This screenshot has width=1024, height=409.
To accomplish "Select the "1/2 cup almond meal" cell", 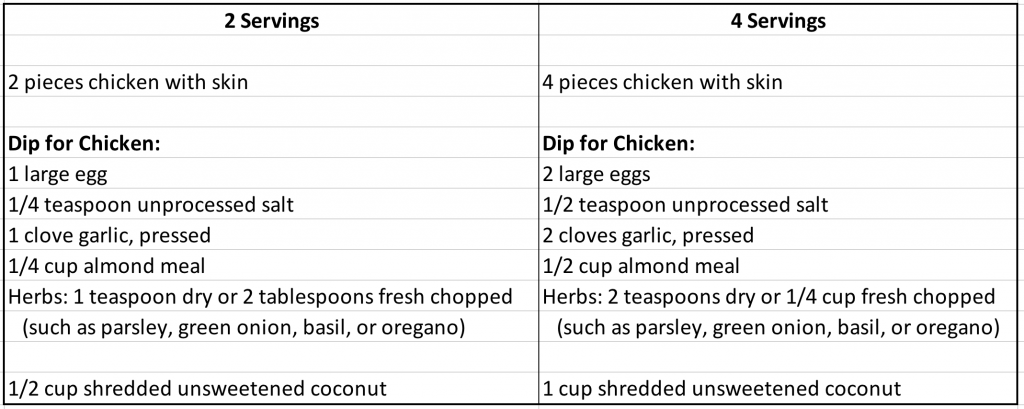I will coord(778,266).
